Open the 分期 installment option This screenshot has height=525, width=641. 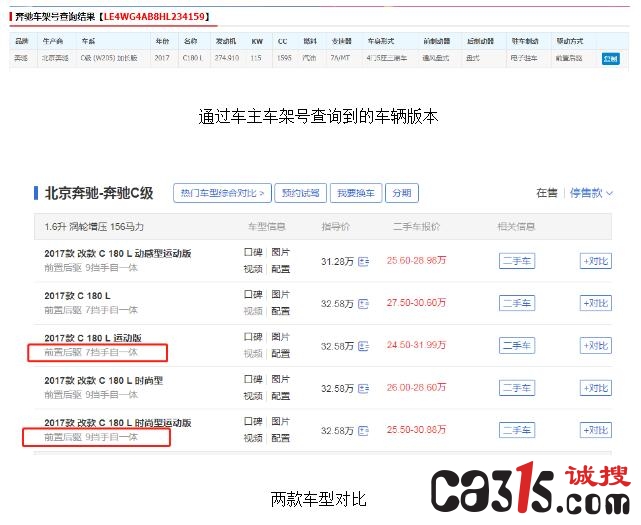(402, 193)
